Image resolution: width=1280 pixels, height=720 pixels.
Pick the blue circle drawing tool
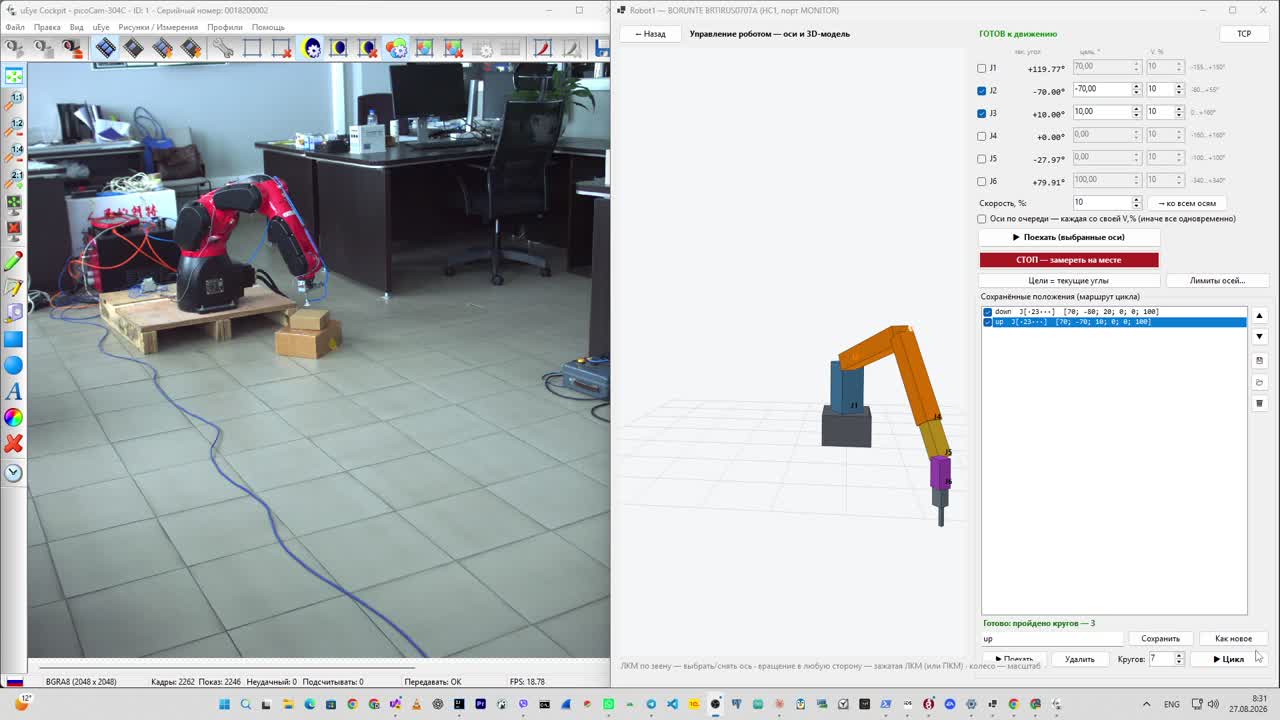tap(14, 365)
